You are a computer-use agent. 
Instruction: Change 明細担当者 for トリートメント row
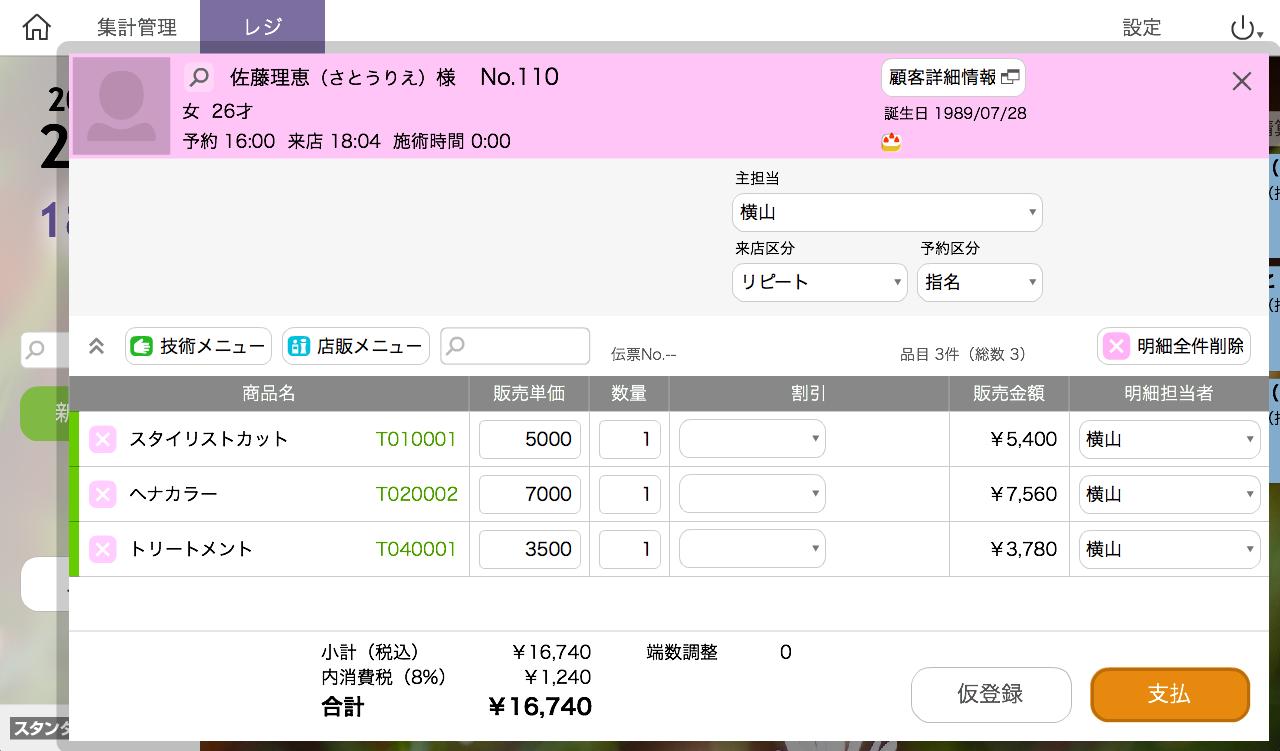(x=1170, y=549)
